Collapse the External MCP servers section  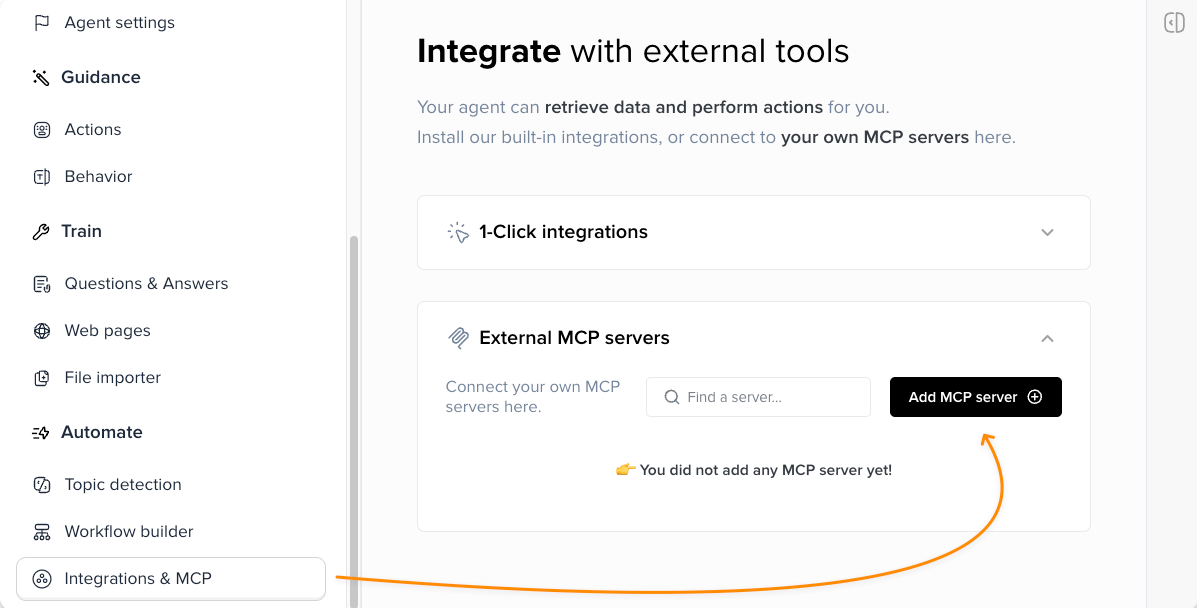1047,339
